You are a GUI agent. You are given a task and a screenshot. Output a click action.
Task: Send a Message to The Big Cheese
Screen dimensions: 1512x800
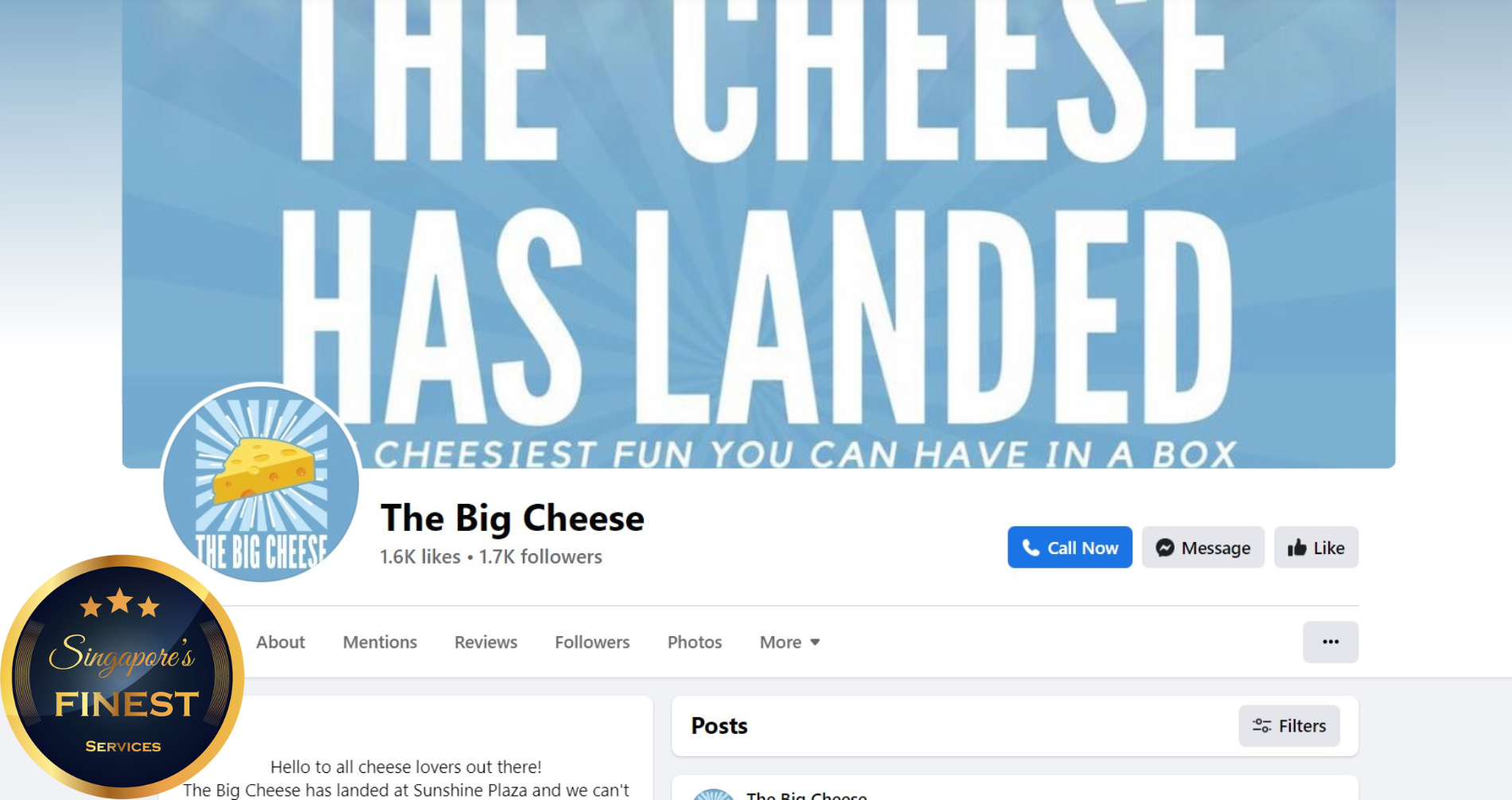1203,547
